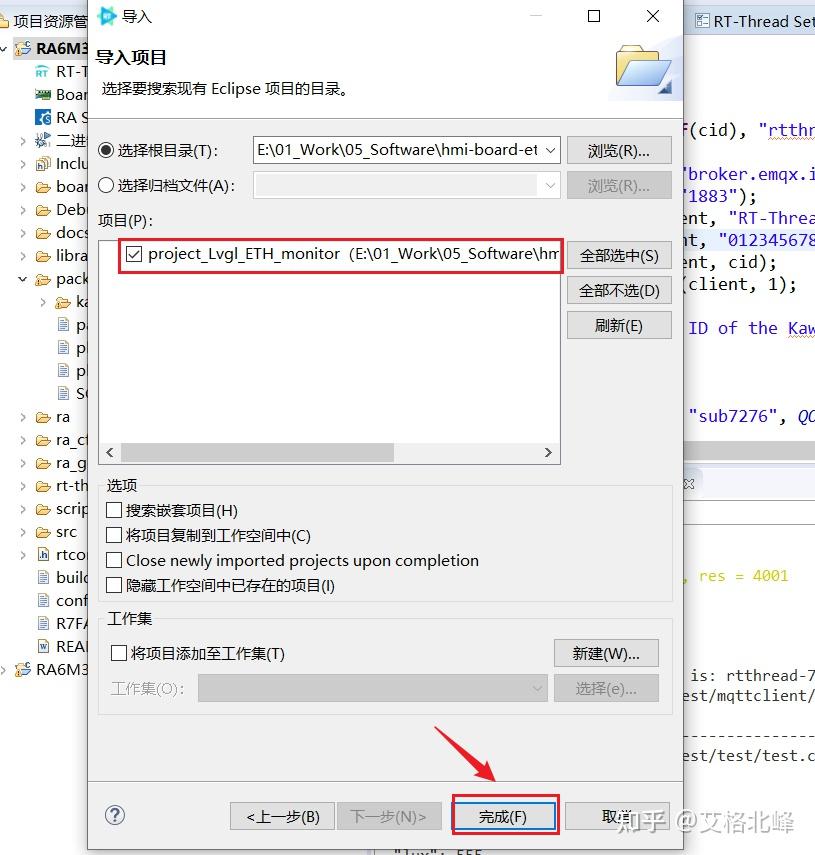Viewport: 815px width, 855px height.
Task: Click the help question mark icon
Action: click(115, 815)
